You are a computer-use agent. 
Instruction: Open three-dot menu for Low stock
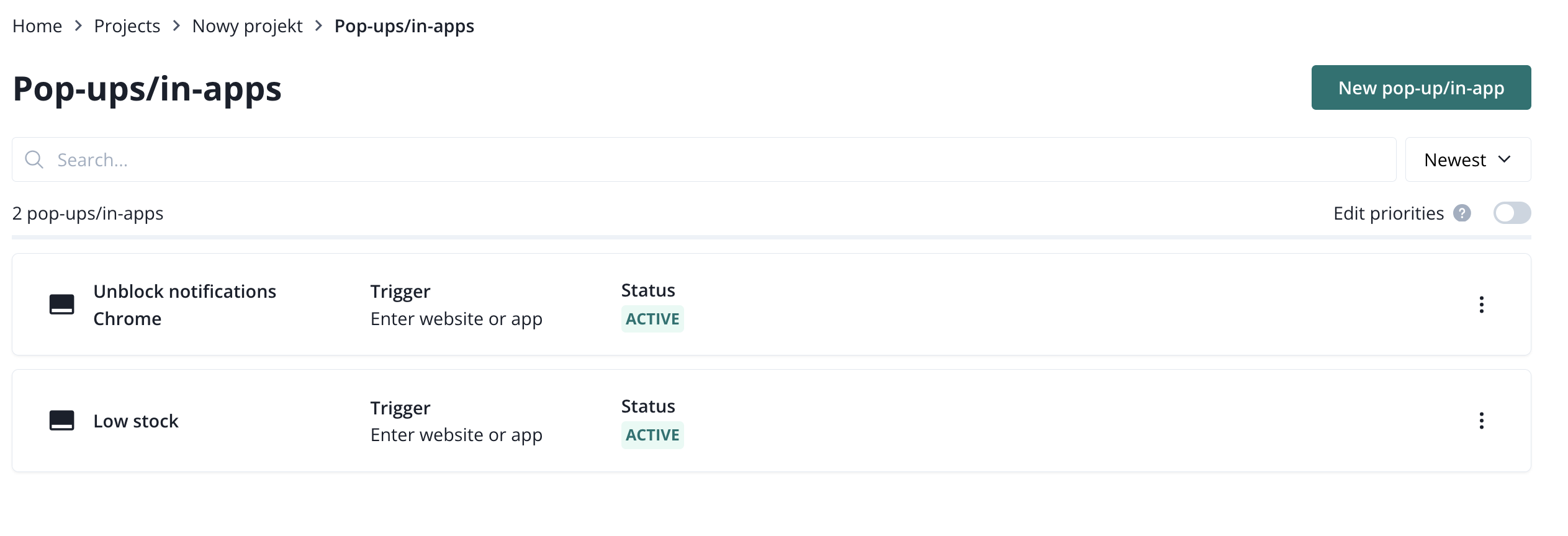pos(1481,421)
